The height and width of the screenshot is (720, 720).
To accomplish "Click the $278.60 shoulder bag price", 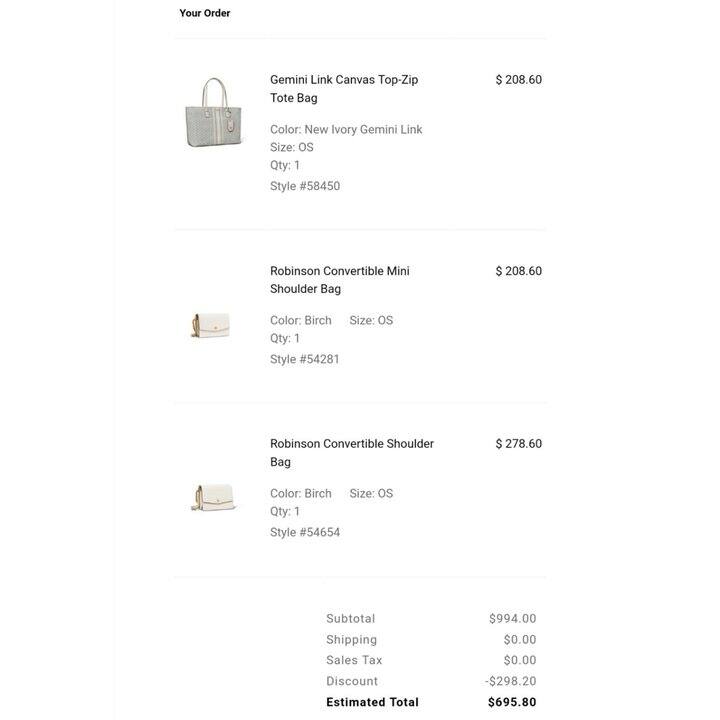I will (518, 444).
